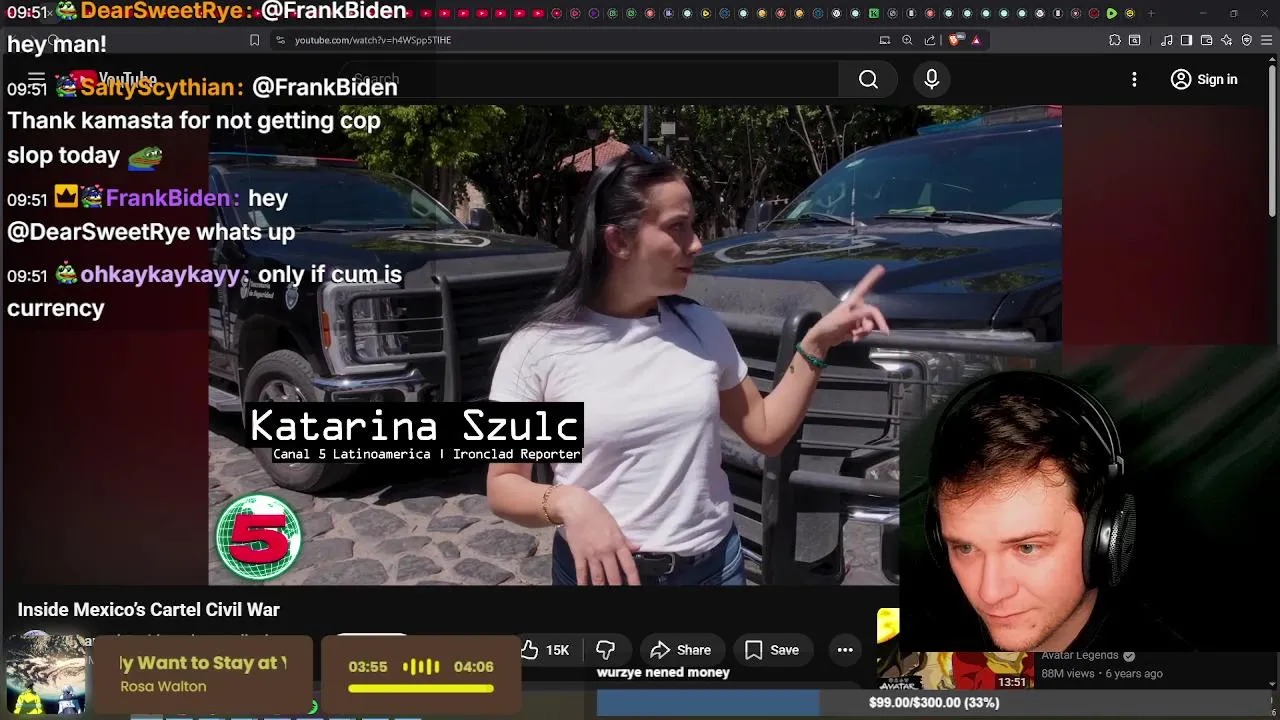
Task: Open the browser extensions puzzle icon
Action: [x=1114, y=40]
